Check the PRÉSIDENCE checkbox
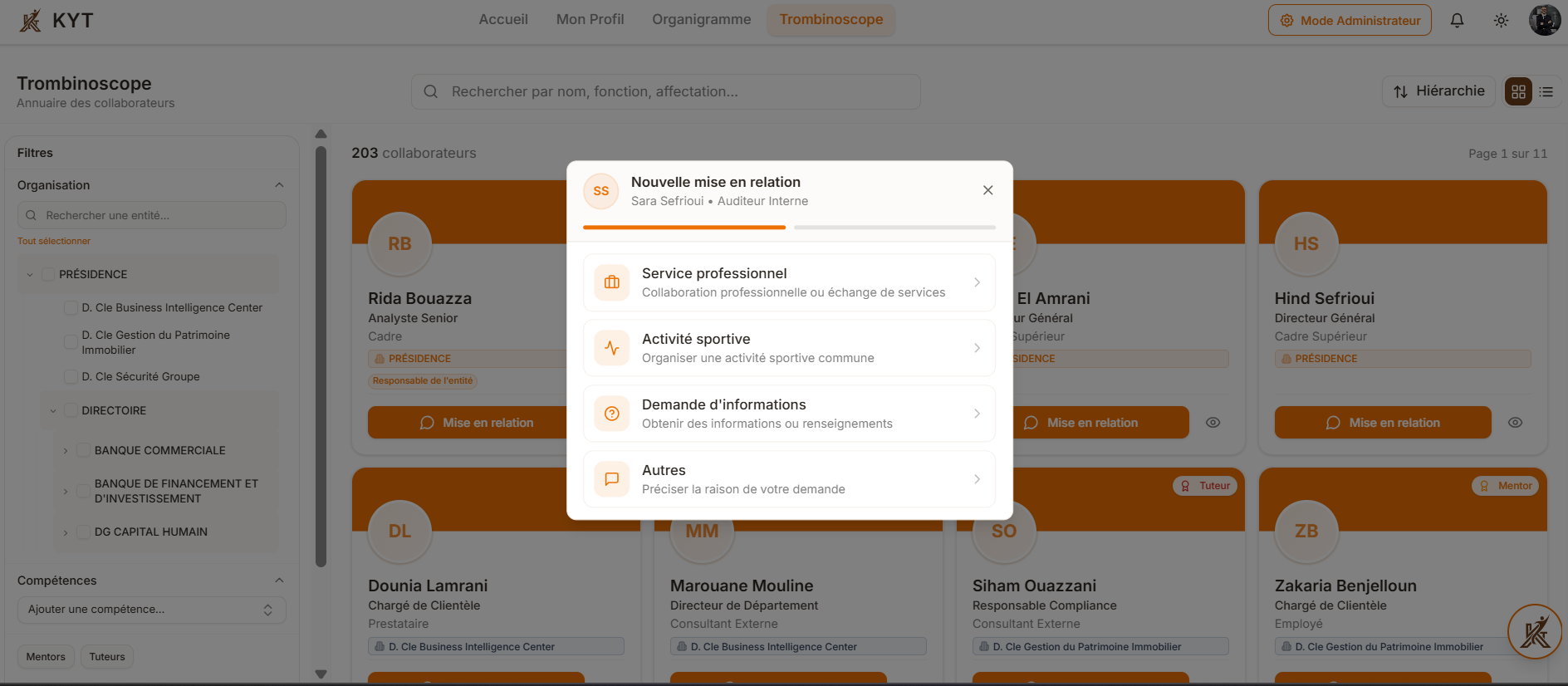Screen dimensions: 1568x686 (x=48, y=274)
